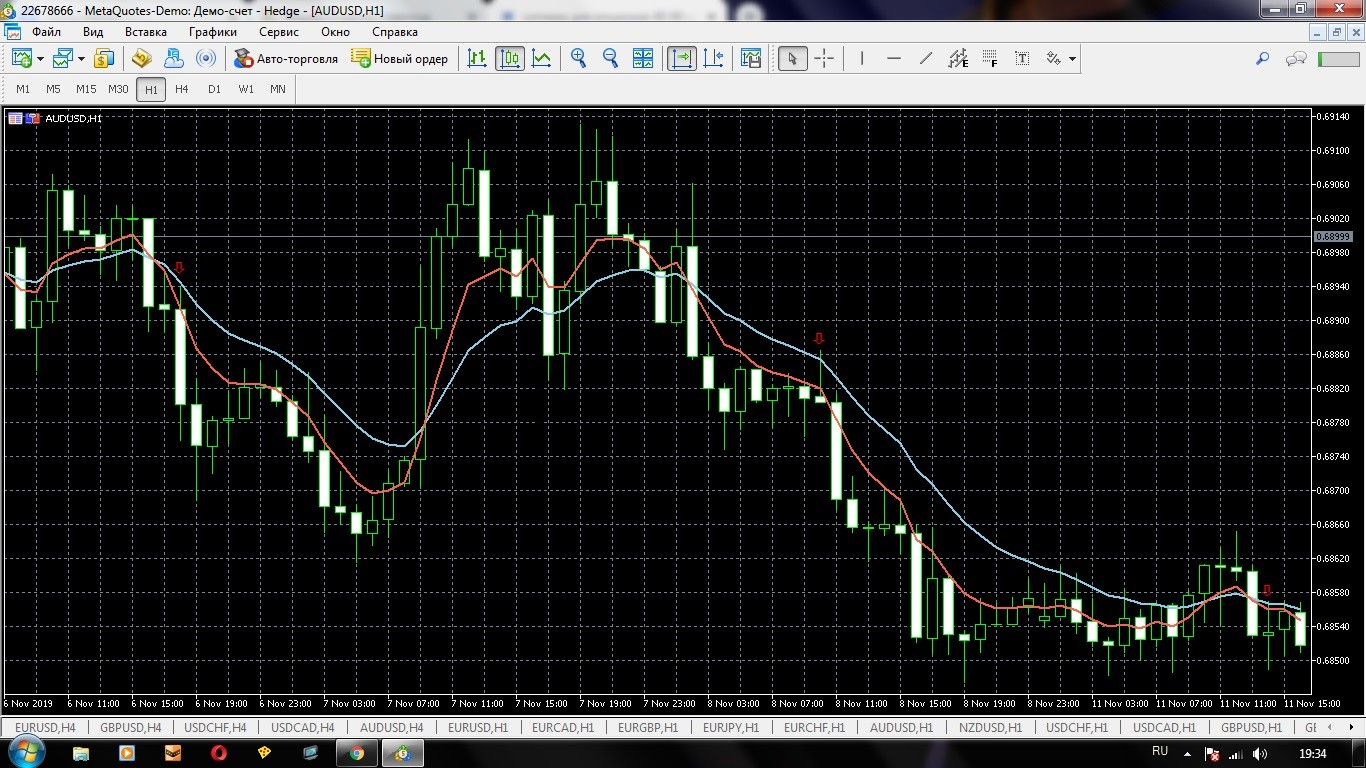Expand the new chart dropdown arrow
Image resolution: width=1366 pixels, height=768 pixels.
40,59
